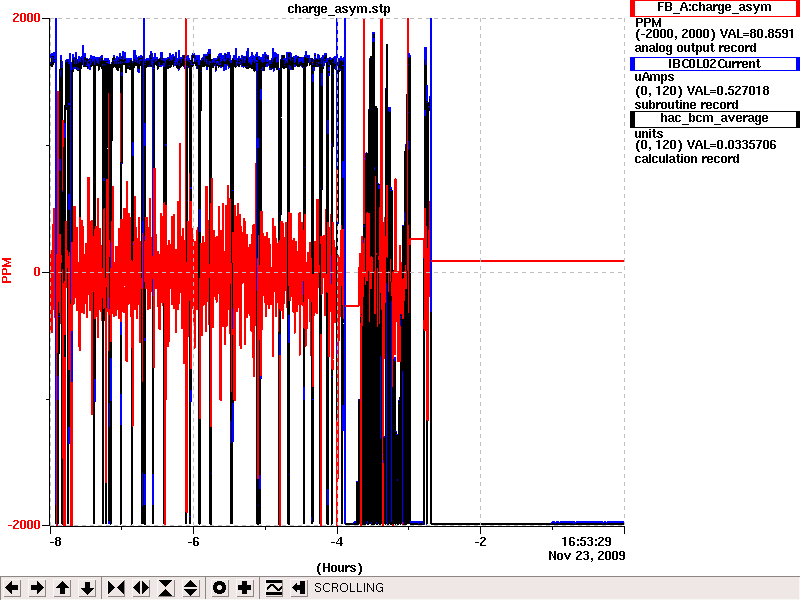
Task: Click the zoom in horizontally icon
Action: point(116,588)
